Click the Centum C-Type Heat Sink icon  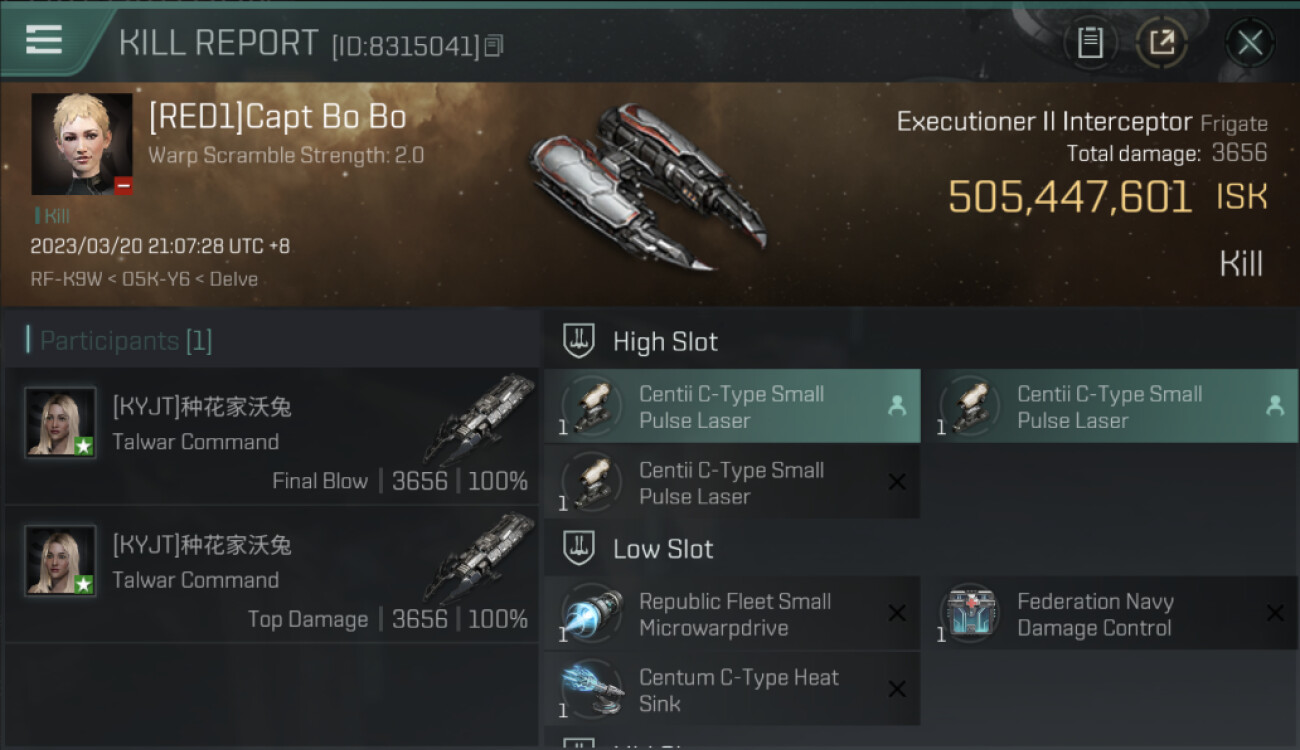tap(592, 689)
